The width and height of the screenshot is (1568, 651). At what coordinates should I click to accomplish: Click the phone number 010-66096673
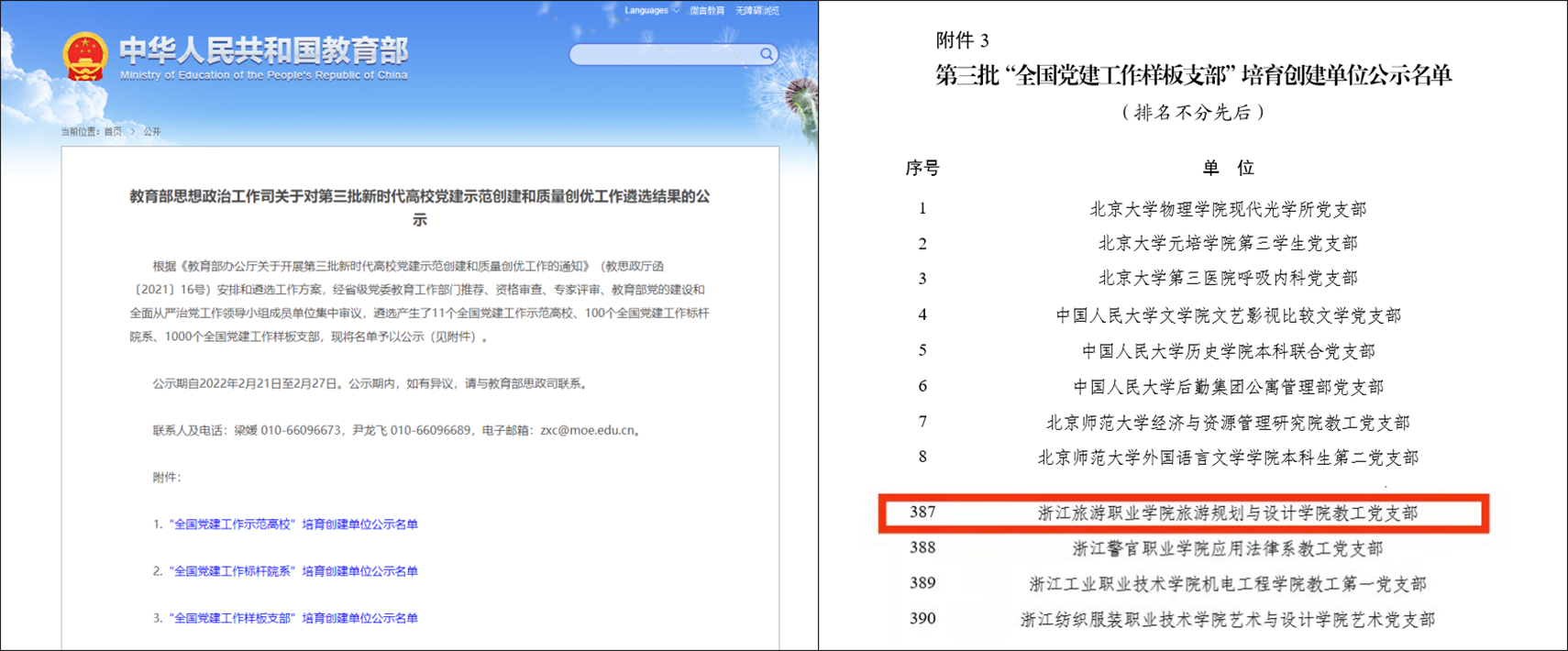click(301, 430)
